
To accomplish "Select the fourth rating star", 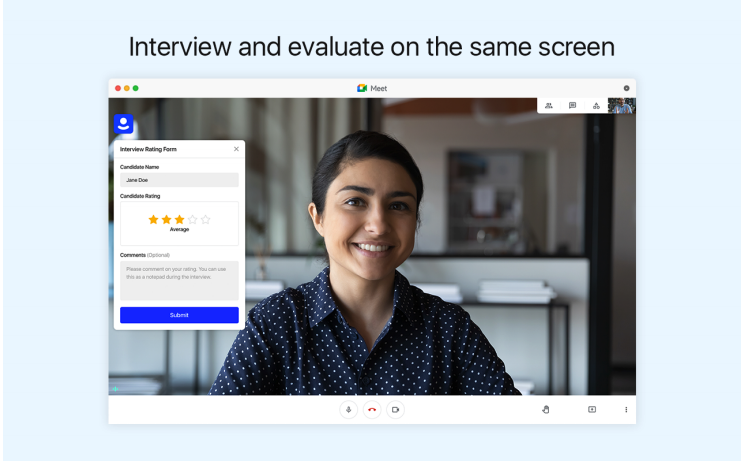I will tap(192, 219).
